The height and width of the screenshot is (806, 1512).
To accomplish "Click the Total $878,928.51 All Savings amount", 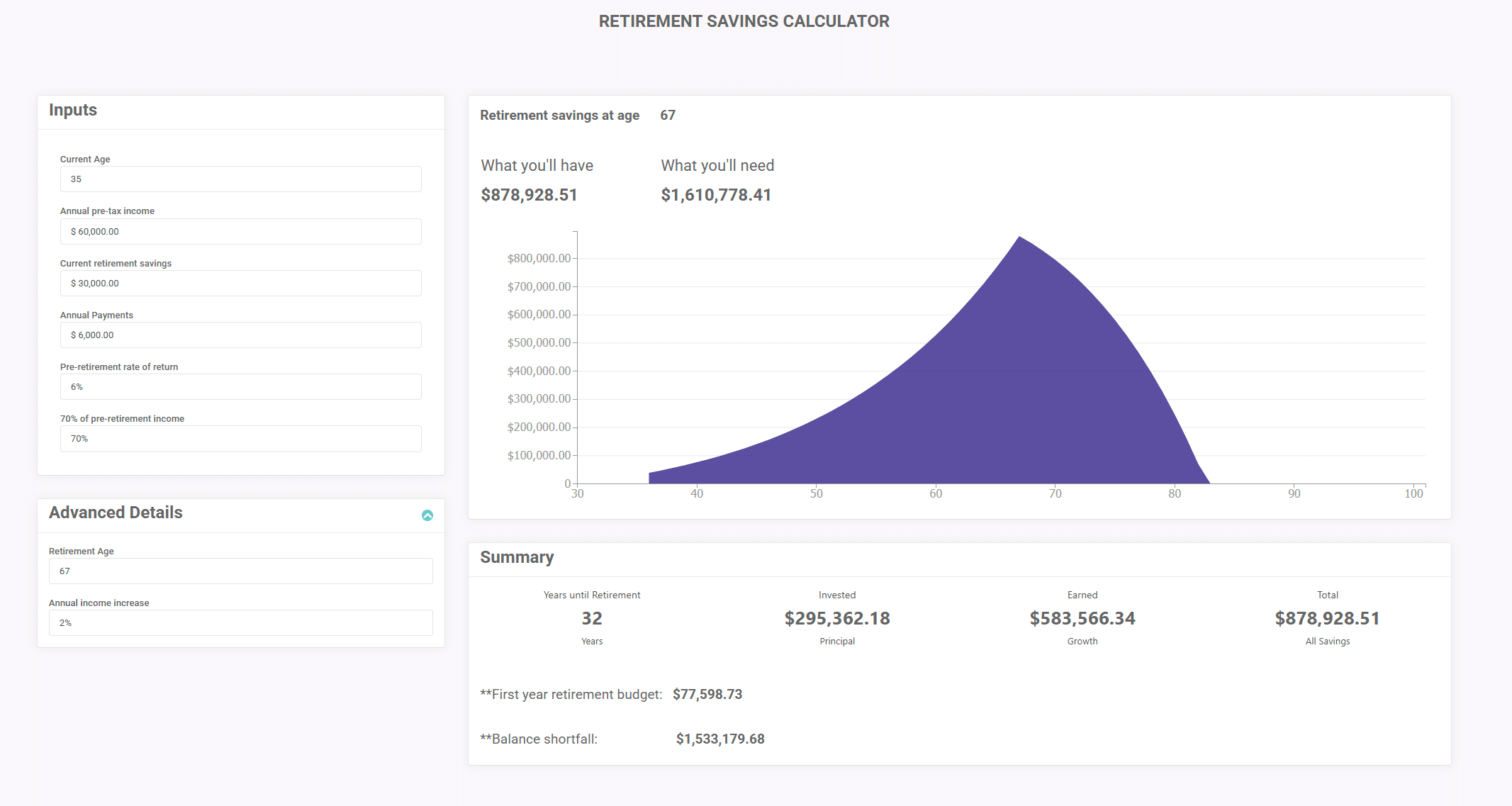I will pyautogui.click(x=1328, y=618).
